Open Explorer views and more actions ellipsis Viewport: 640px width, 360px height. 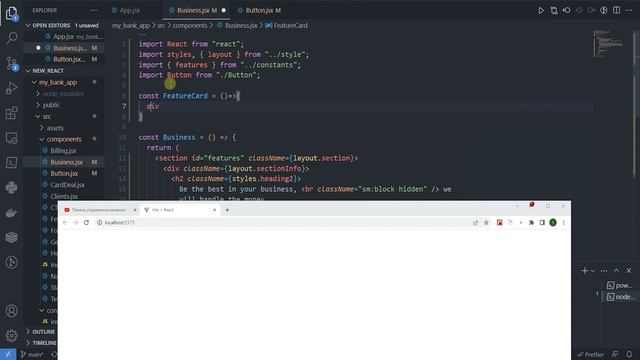point(93,10)
